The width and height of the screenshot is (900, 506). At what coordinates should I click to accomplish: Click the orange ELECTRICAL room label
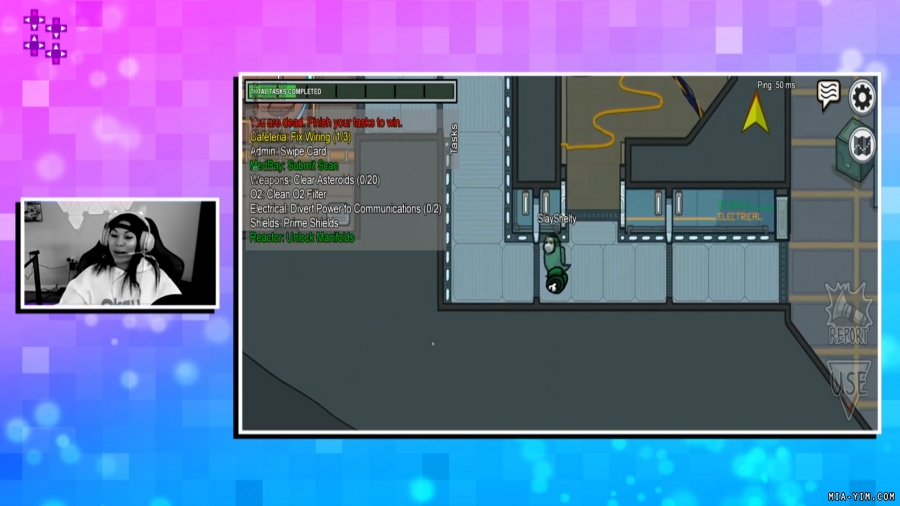point(739,217)
